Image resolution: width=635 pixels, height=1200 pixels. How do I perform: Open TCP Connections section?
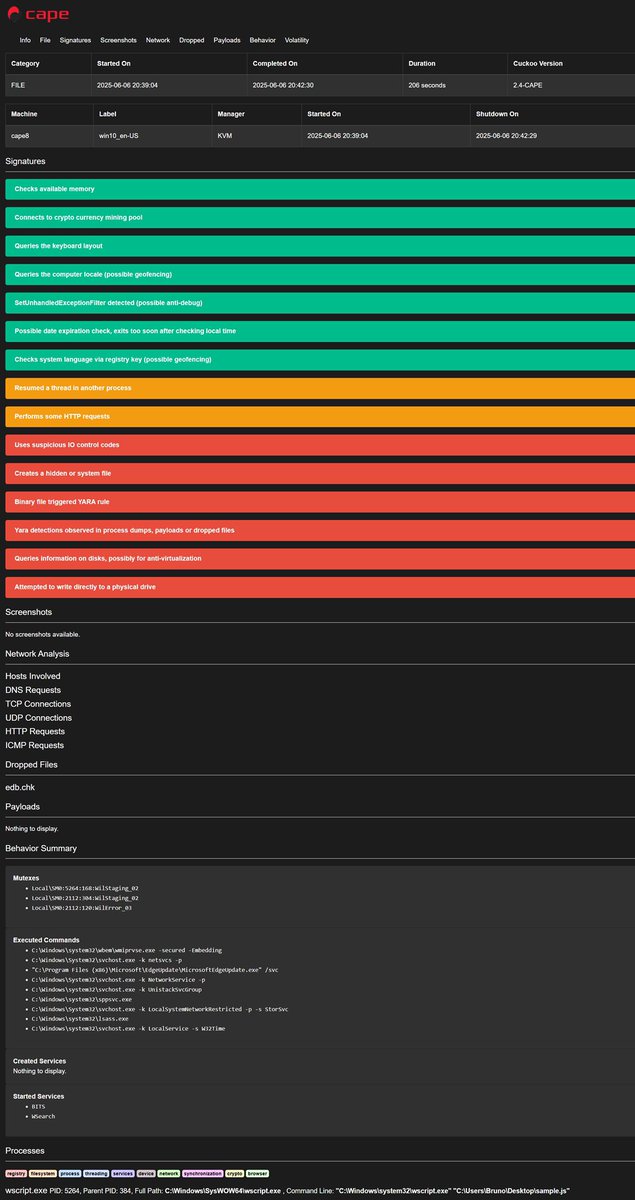point(39,704)
